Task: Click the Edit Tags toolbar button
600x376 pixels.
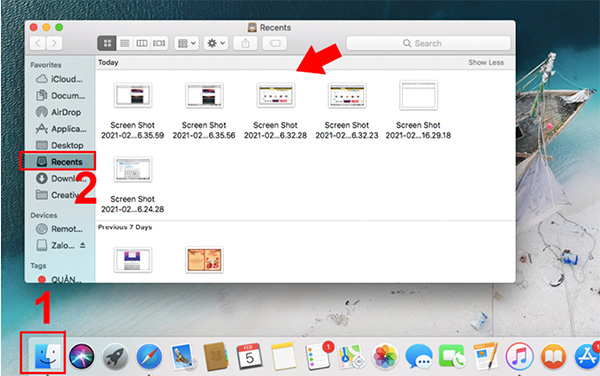Action: click(x=274, y=43)
